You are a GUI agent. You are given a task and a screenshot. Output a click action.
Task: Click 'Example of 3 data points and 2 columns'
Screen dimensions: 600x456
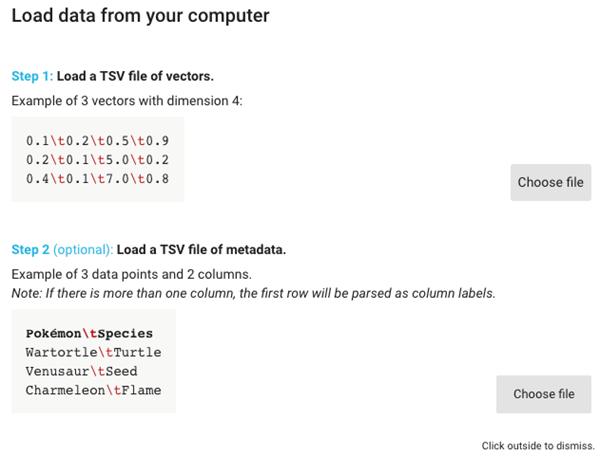tap(130, 274)
